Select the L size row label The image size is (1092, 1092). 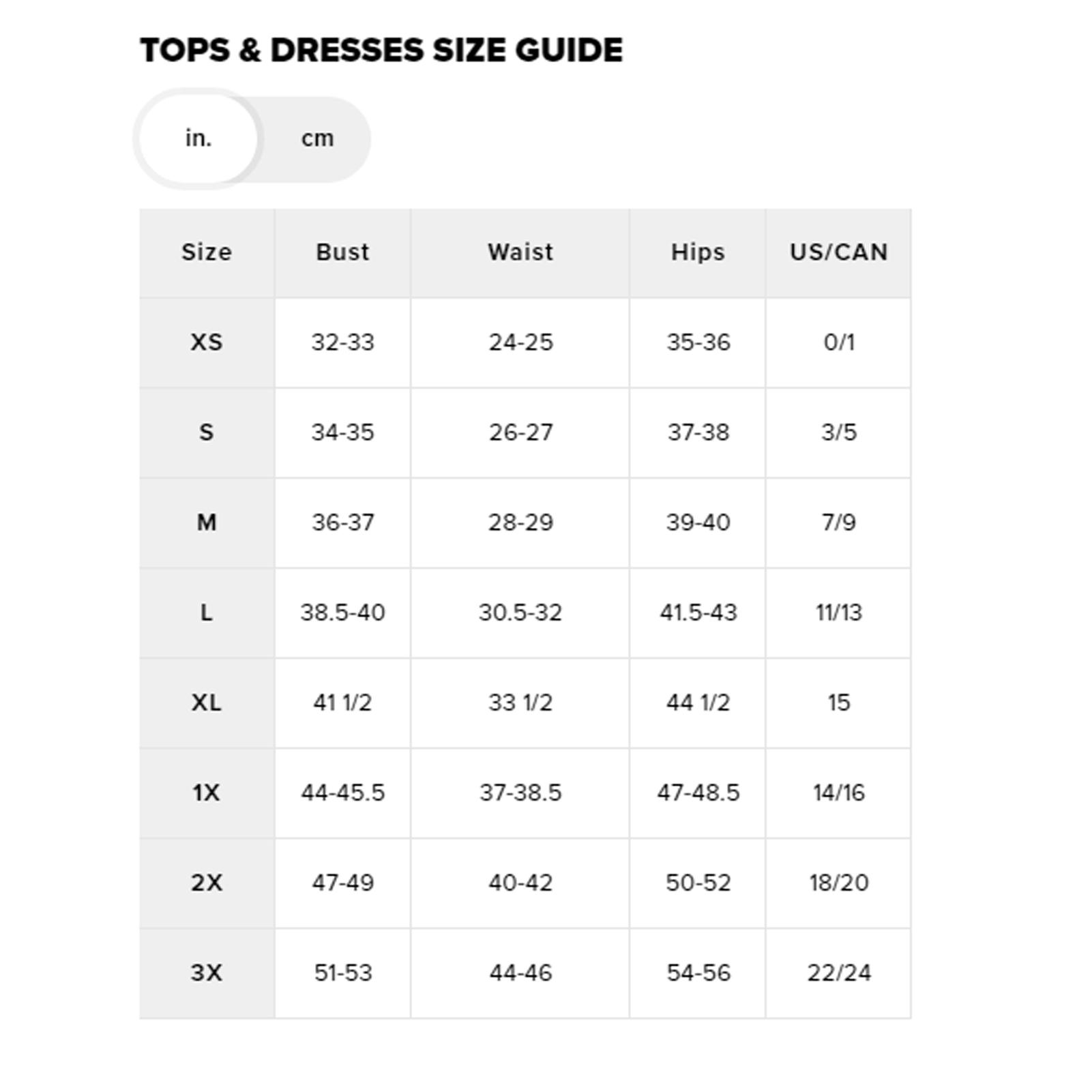point(207,613)
